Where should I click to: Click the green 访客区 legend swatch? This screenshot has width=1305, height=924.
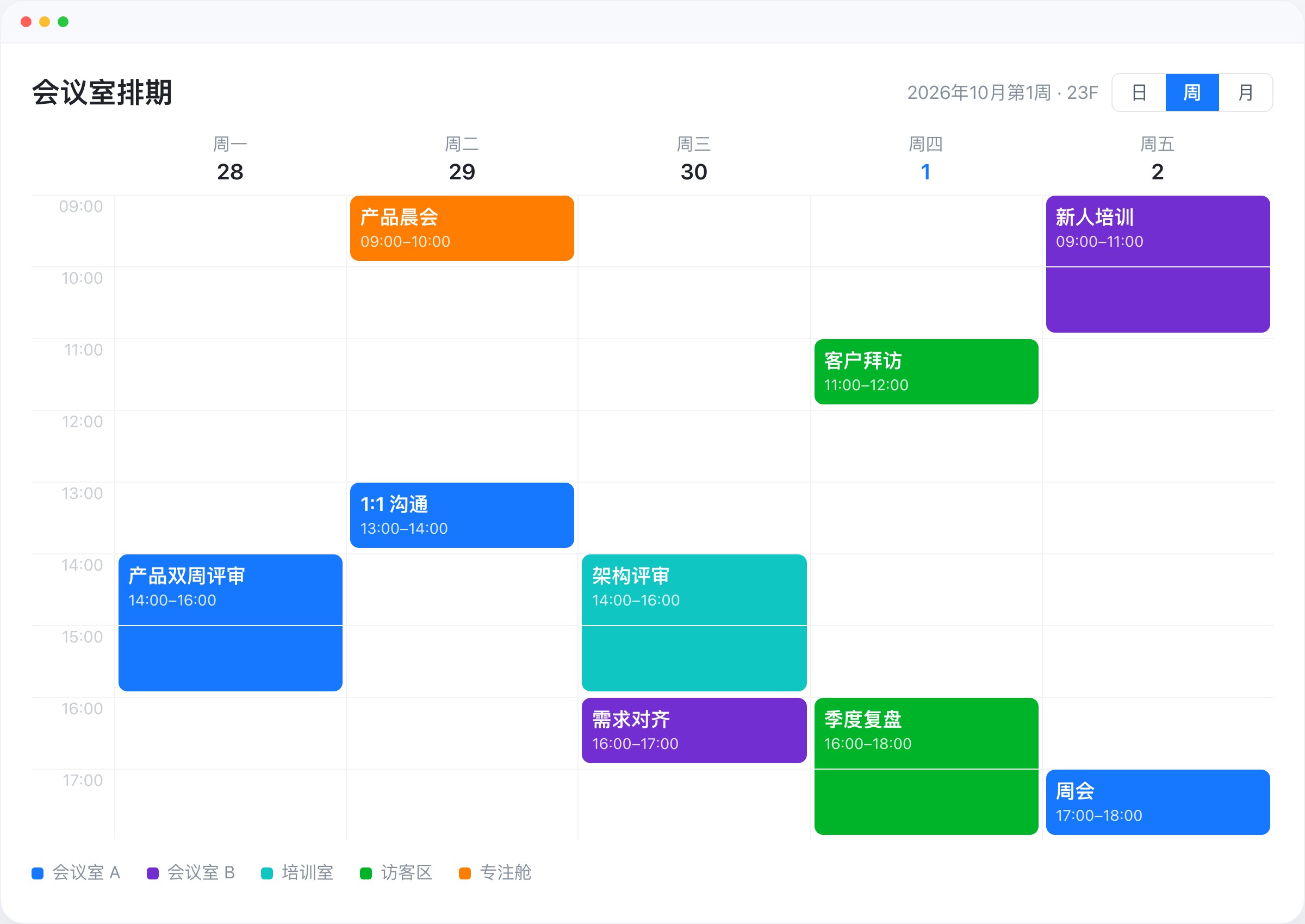tap(366, 873)
